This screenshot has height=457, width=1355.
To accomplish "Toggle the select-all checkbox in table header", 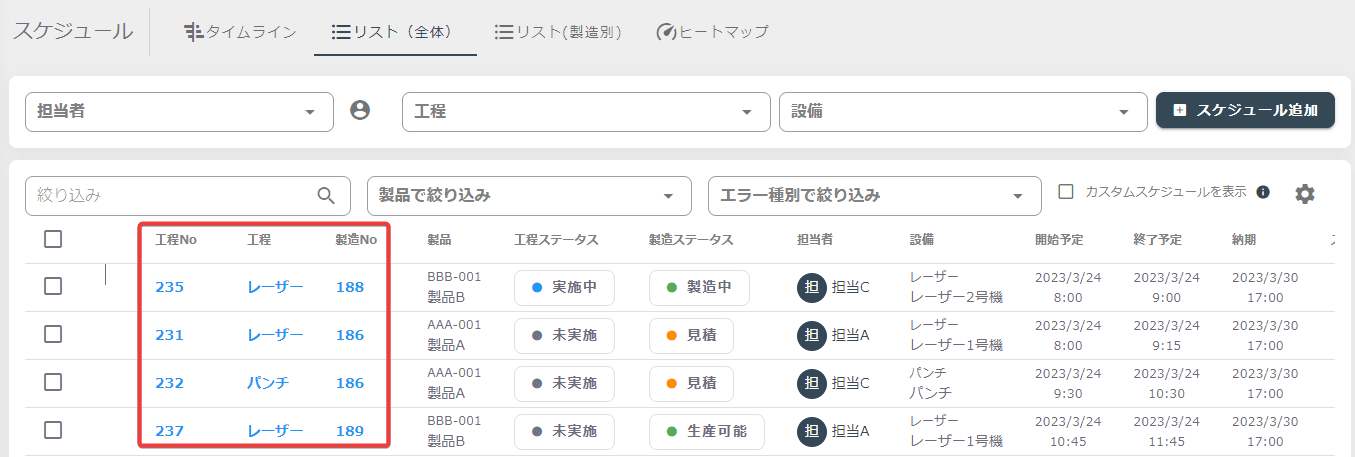I will point(54,239).
